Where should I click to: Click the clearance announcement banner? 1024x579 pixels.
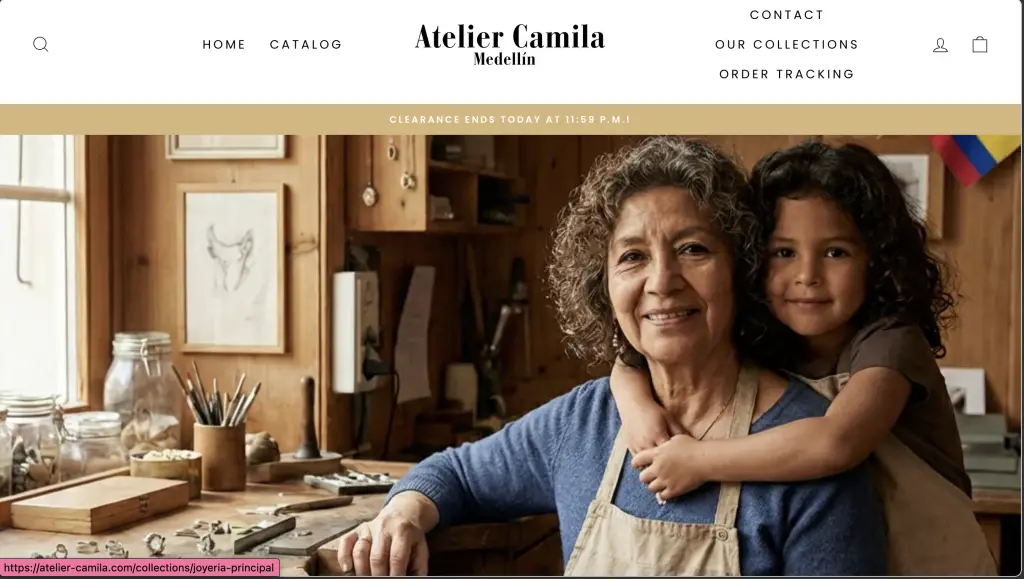510,119
